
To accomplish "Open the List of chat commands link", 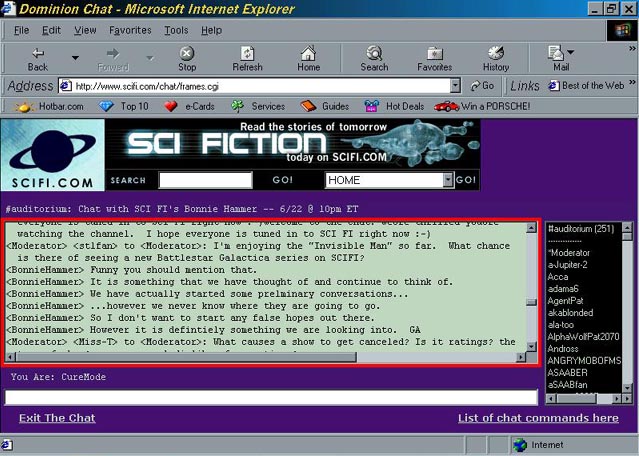I will (538, 418).
